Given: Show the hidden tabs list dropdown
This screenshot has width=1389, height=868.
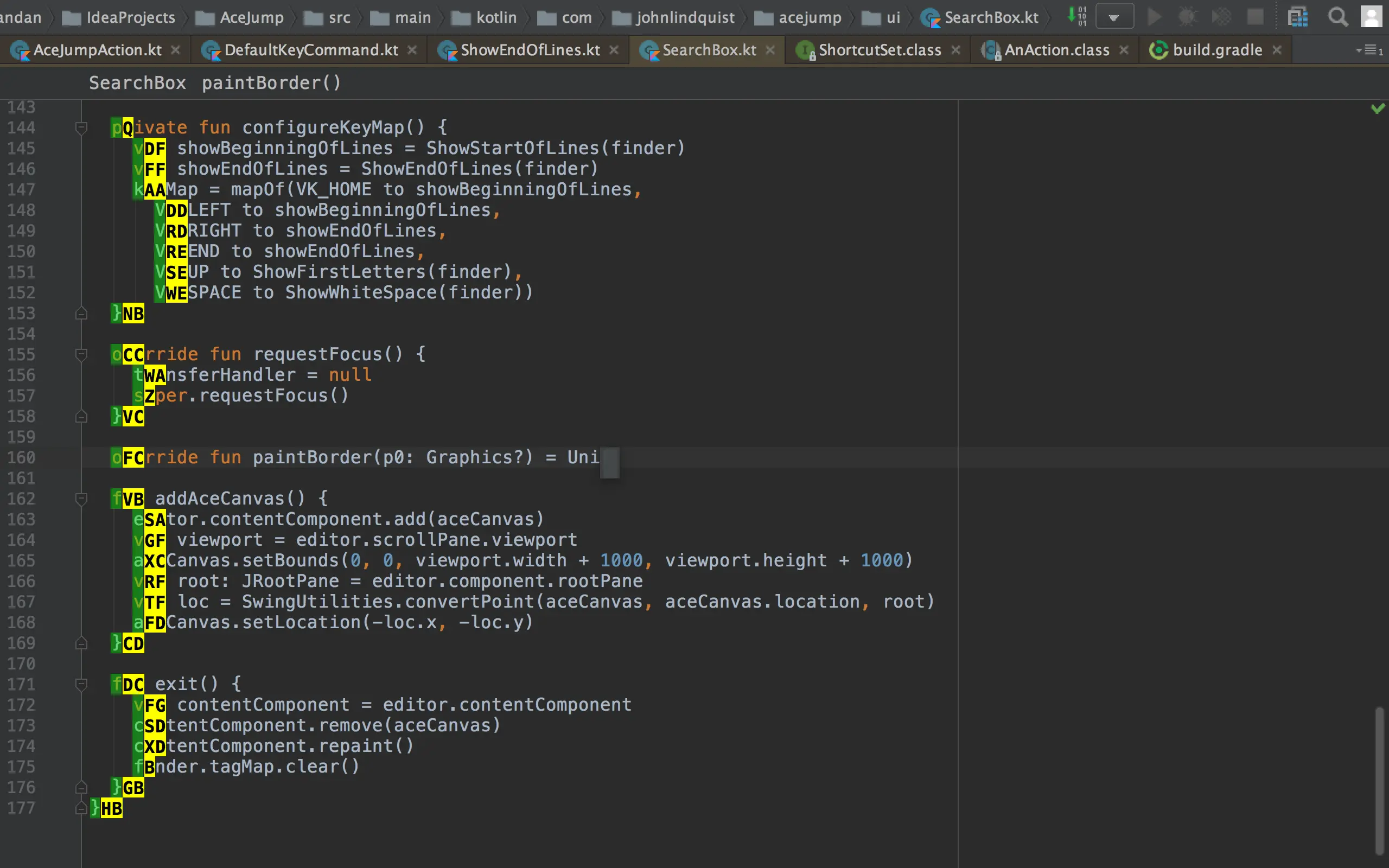Looking at the screenshot, I should click(1369, 50).
